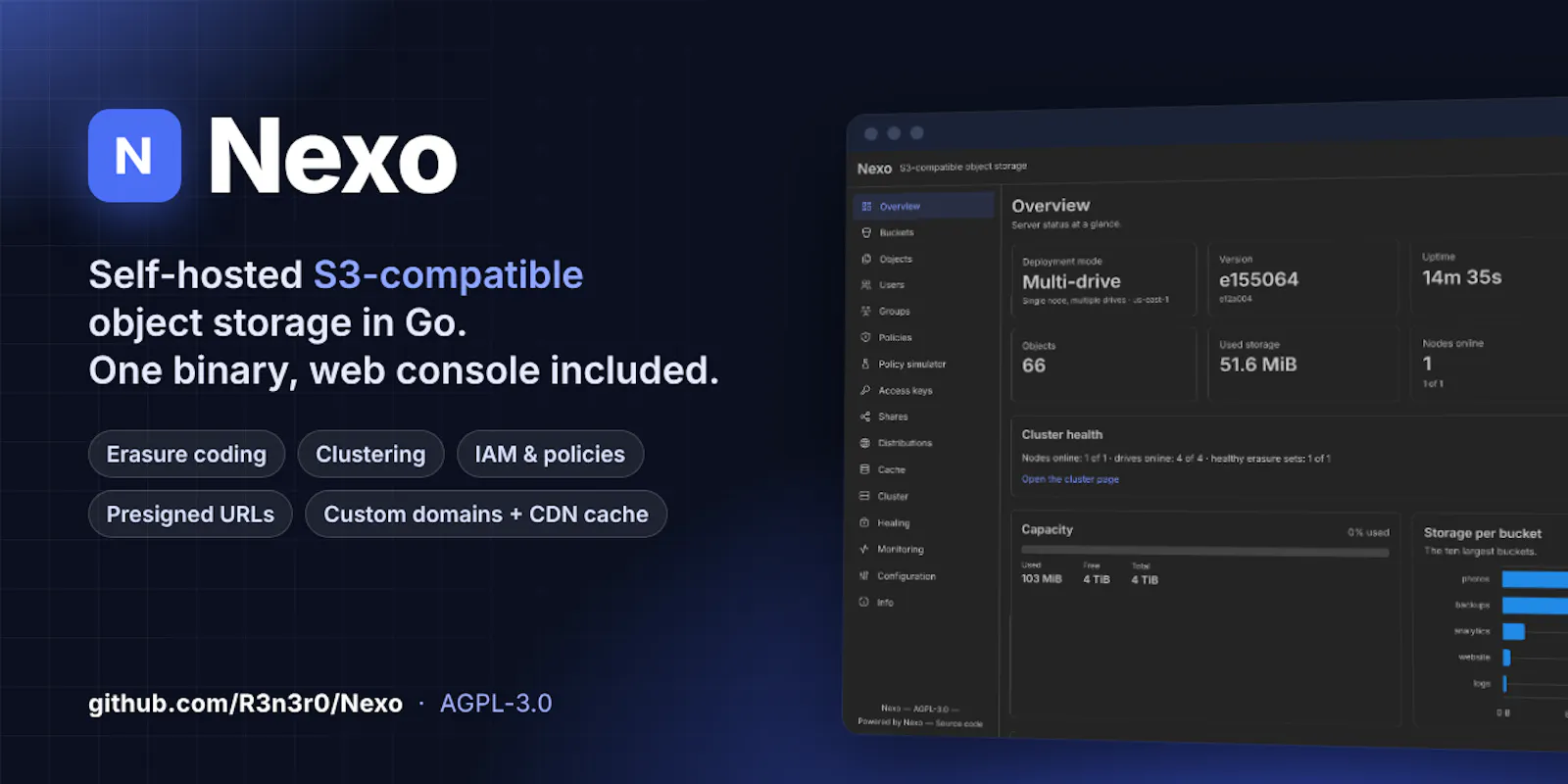Click the Capacity usage progress bar
1568x784 pixels.
click(1204, 552)
